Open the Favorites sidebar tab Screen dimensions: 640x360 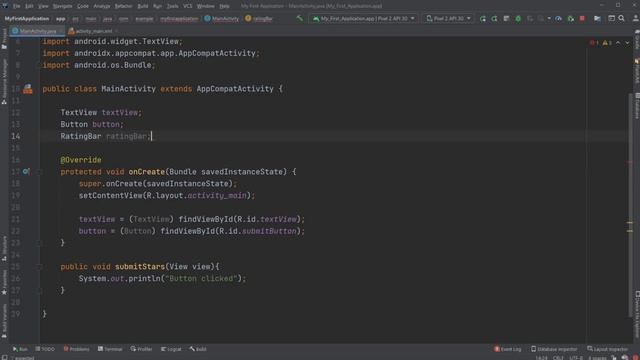4,282
